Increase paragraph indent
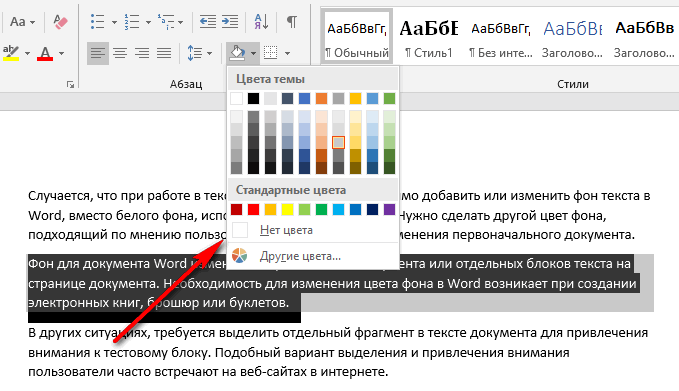 tap(230, 21)
